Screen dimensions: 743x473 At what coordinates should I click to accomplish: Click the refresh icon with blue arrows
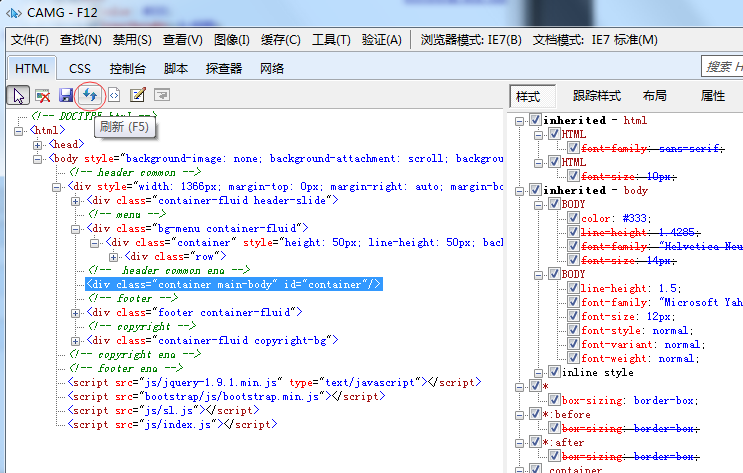pyautogui.click(x=90, y=95)
